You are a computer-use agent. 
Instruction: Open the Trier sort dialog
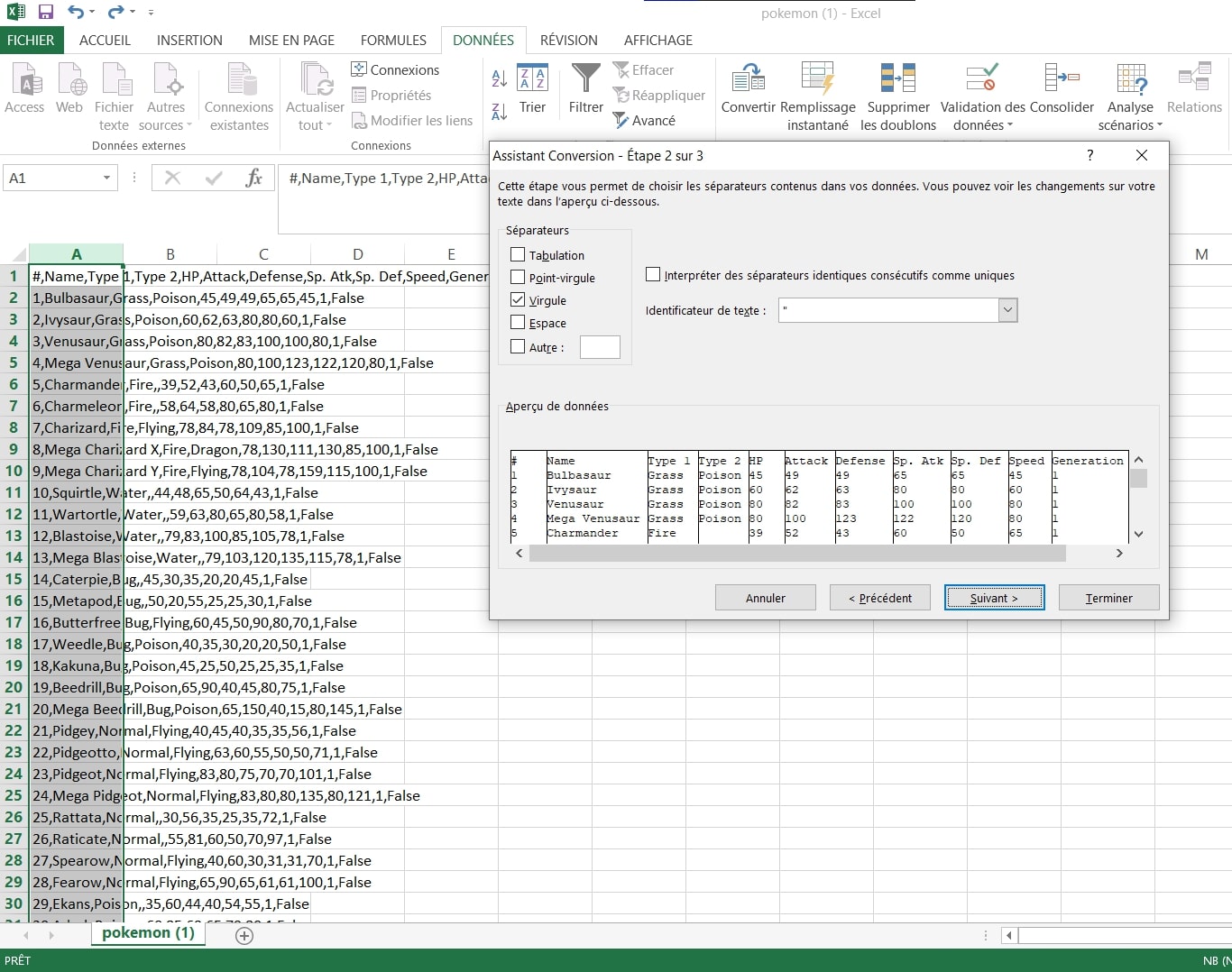click(x=532, y=88)
